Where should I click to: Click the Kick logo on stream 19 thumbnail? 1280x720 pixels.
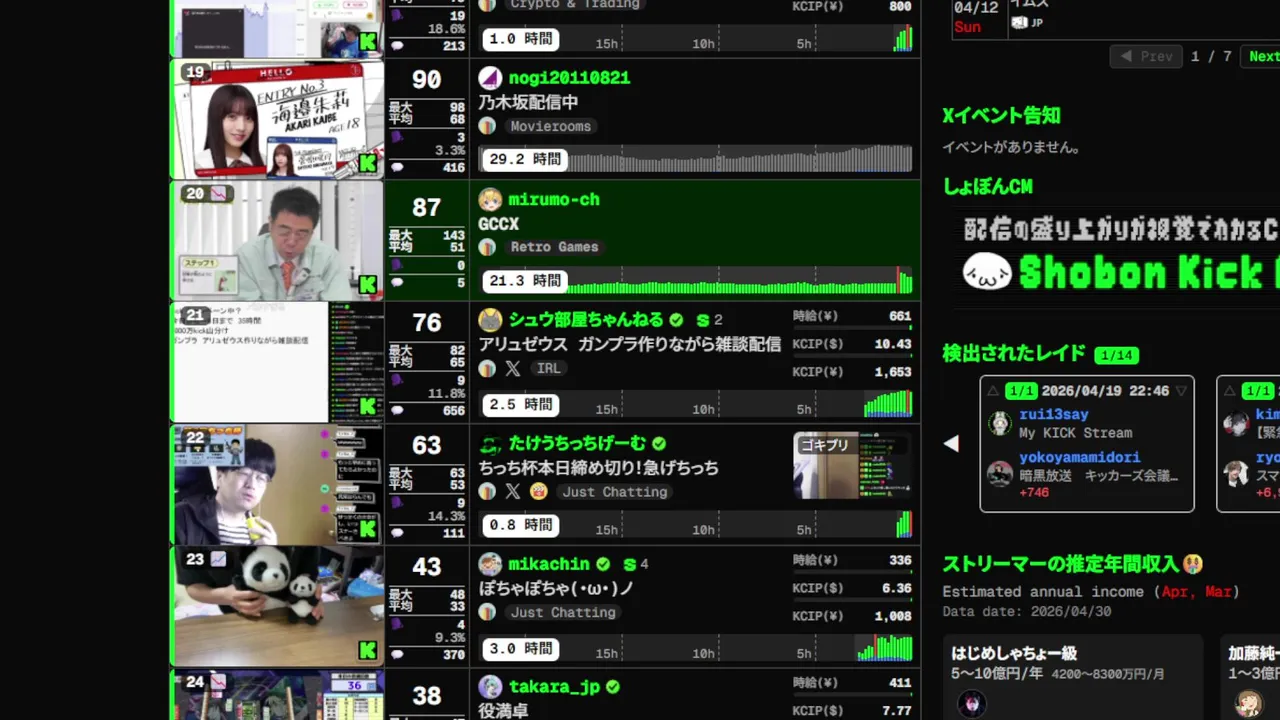click(368, 163)
